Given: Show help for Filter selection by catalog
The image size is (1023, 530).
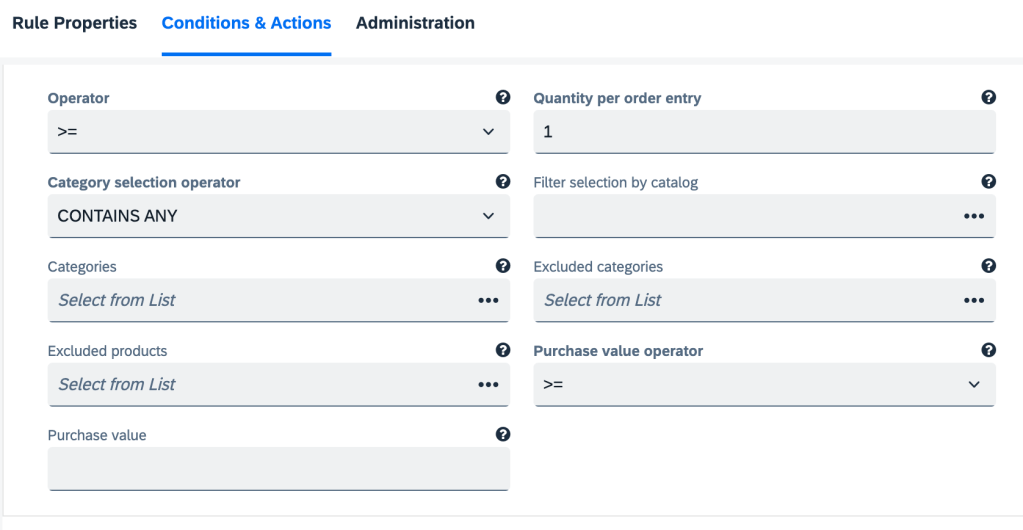Looking at the screenshot, I should tap(988, 182).
